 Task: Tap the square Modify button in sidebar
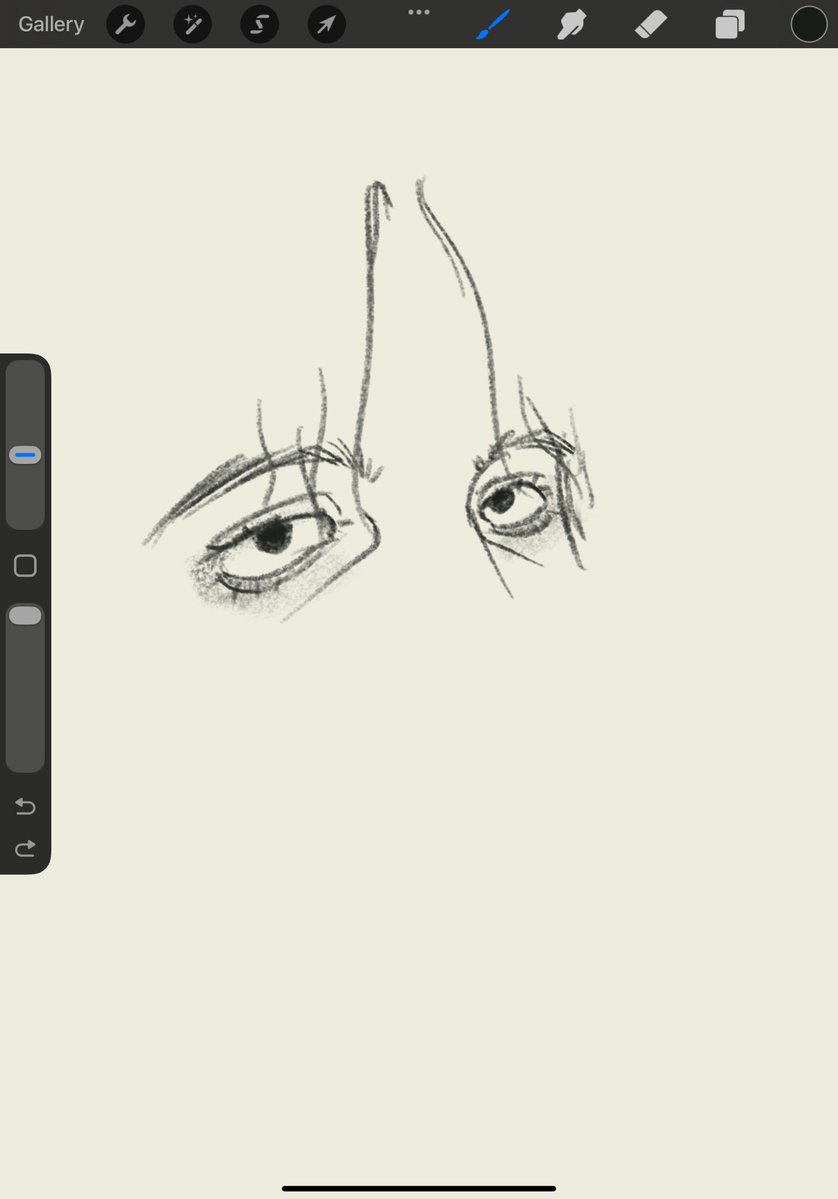(x=25, y=566)
